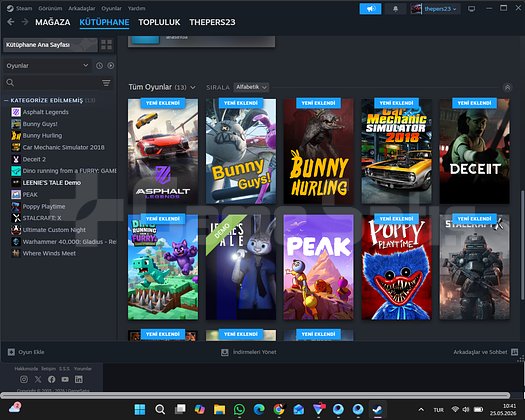Open Arkadaşlar ve Sohbet chat icon

click(x=515, y=352)
